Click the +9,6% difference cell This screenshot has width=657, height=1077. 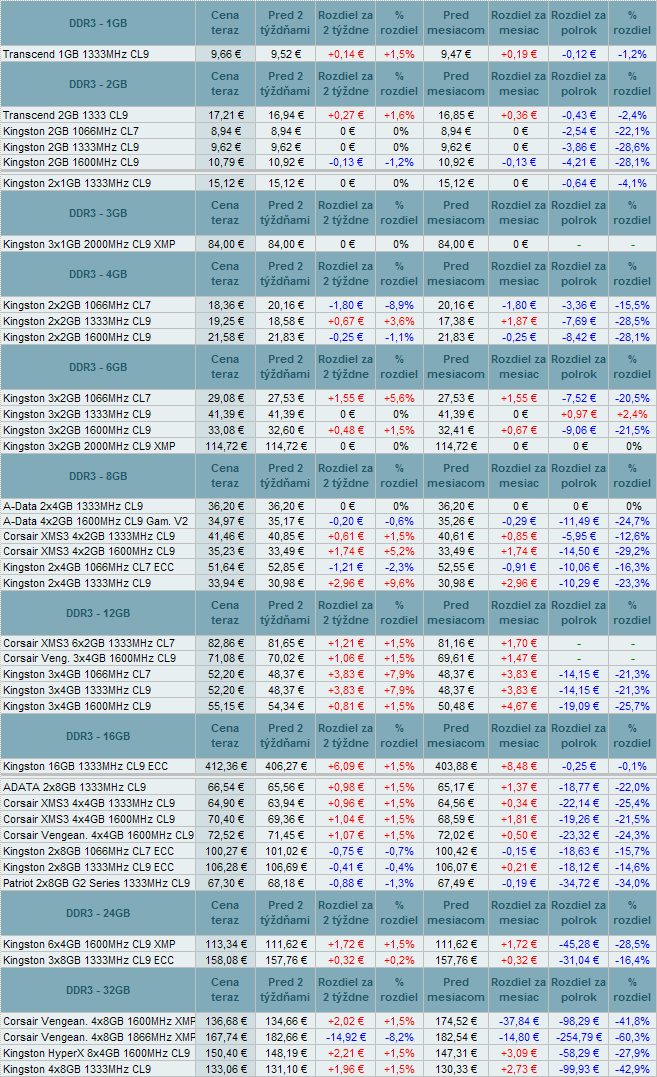coord(399,583)
